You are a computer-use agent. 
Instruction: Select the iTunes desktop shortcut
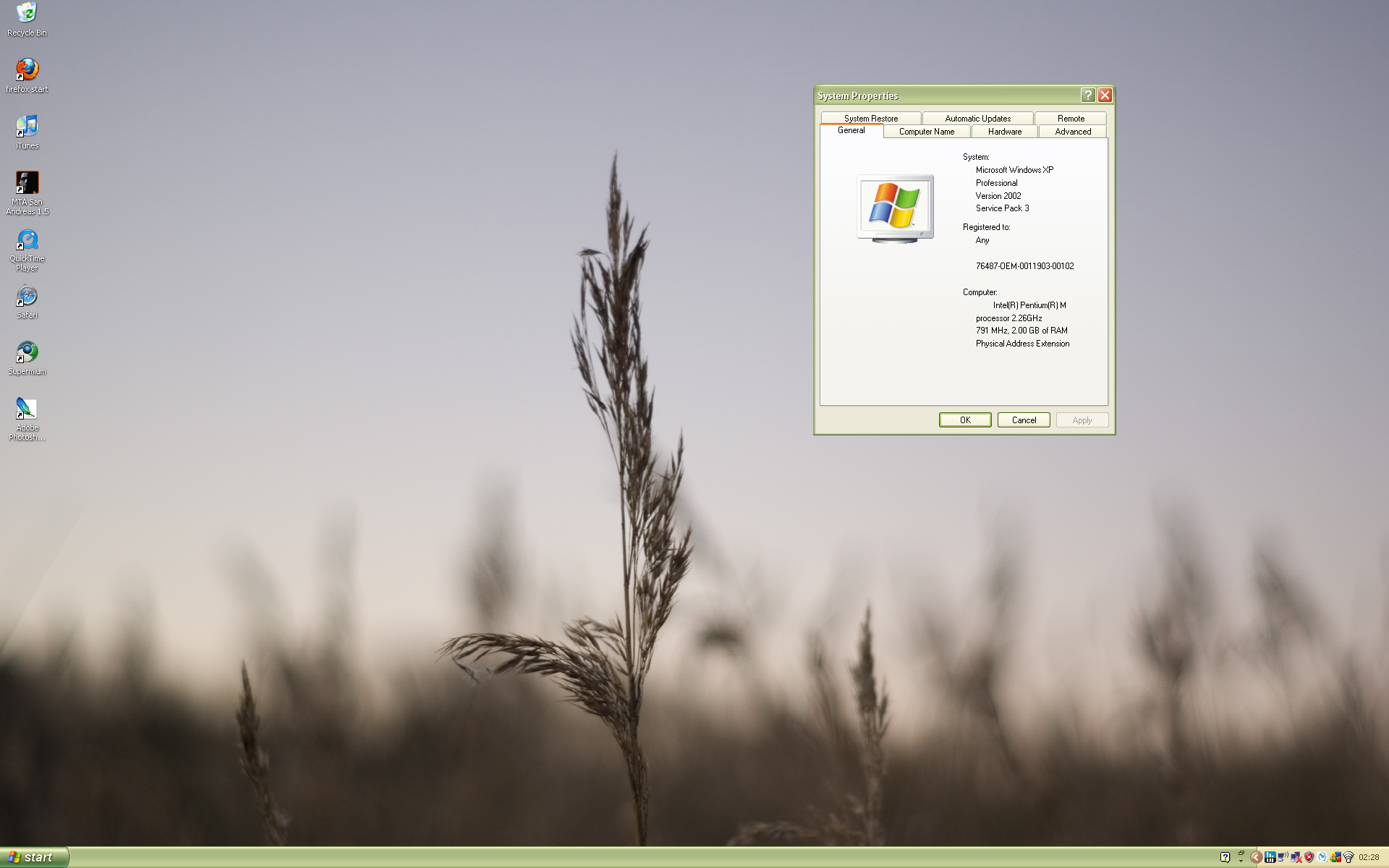click(x=27, y=126)
